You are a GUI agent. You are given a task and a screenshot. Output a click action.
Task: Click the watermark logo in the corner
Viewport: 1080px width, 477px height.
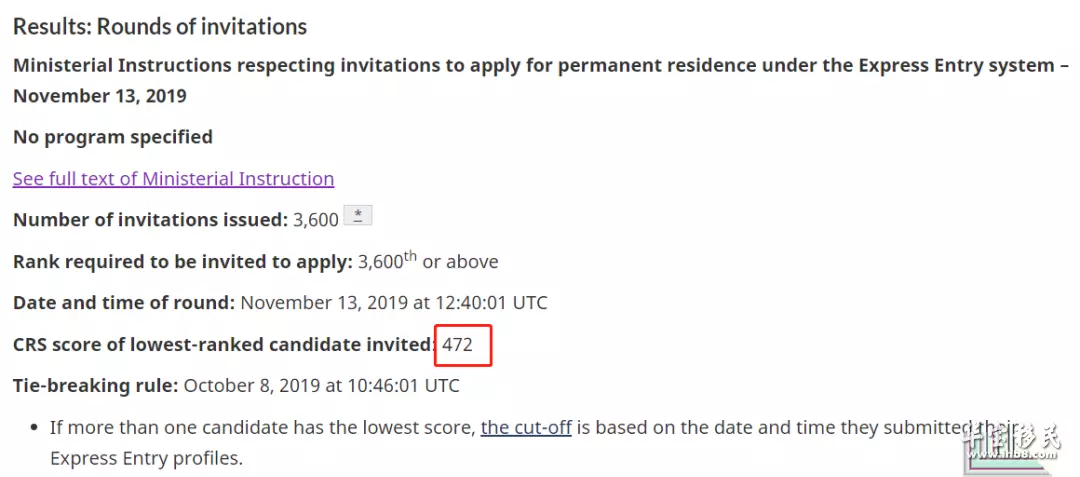tap(1012, 441)
